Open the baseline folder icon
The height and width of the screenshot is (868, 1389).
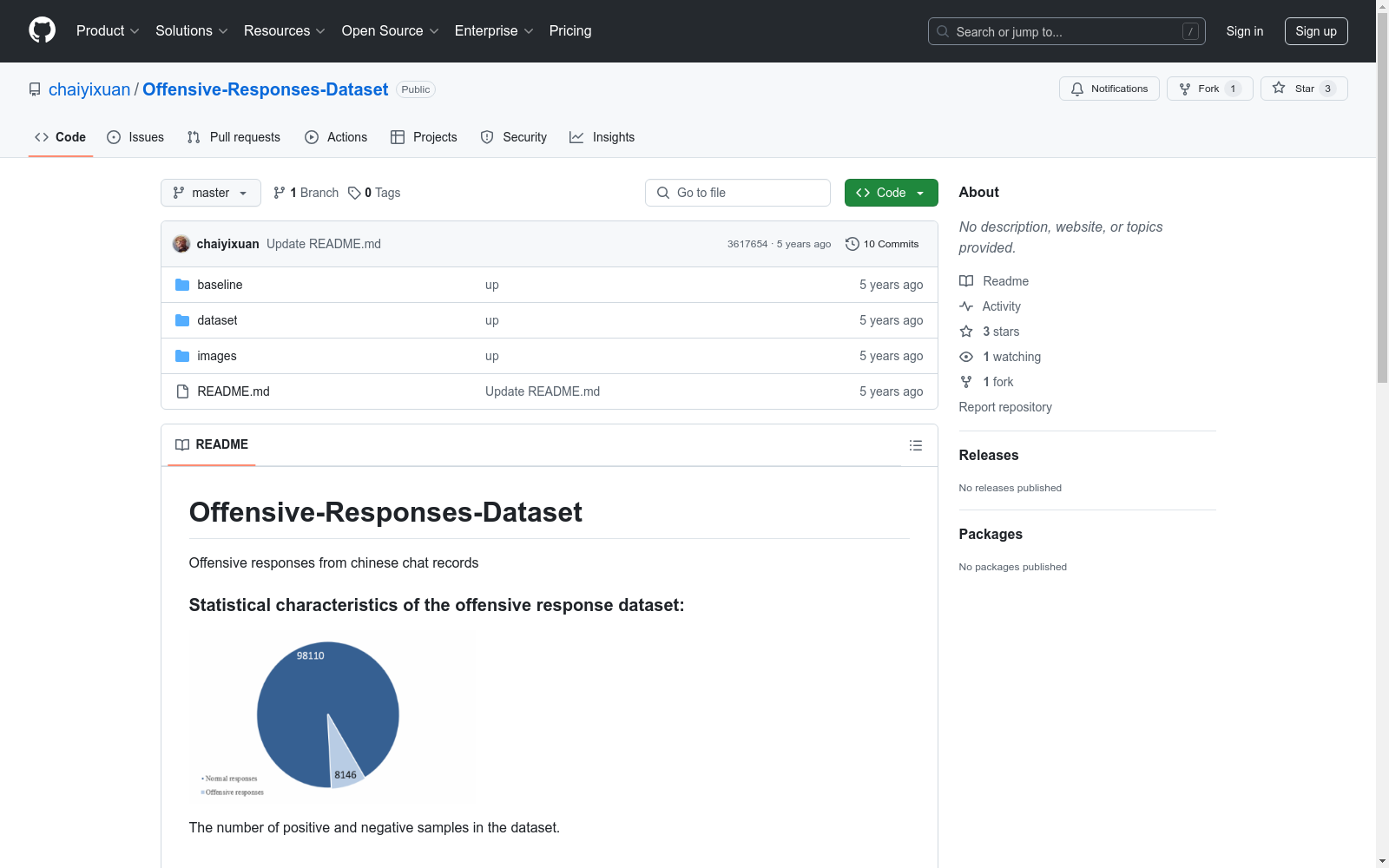click(x=182, y=285)
